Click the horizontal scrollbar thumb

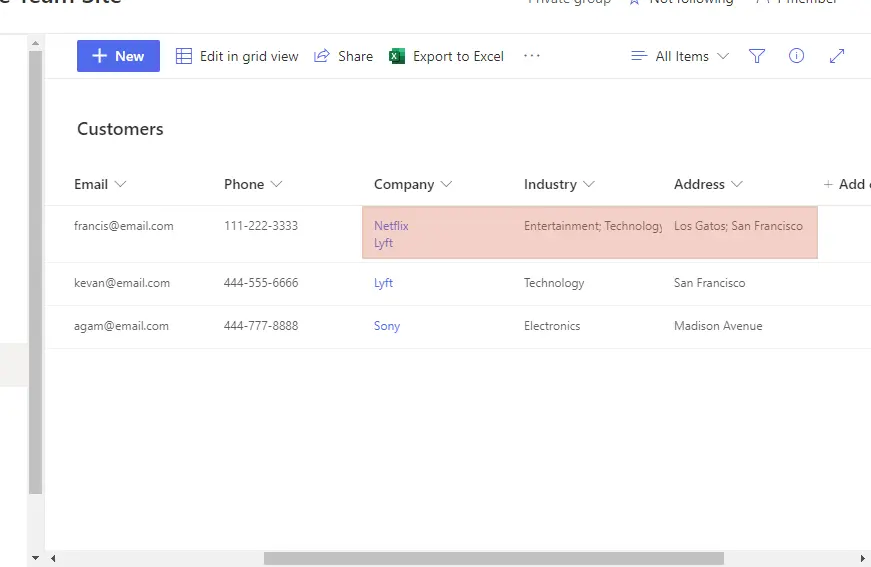[494, 558]
